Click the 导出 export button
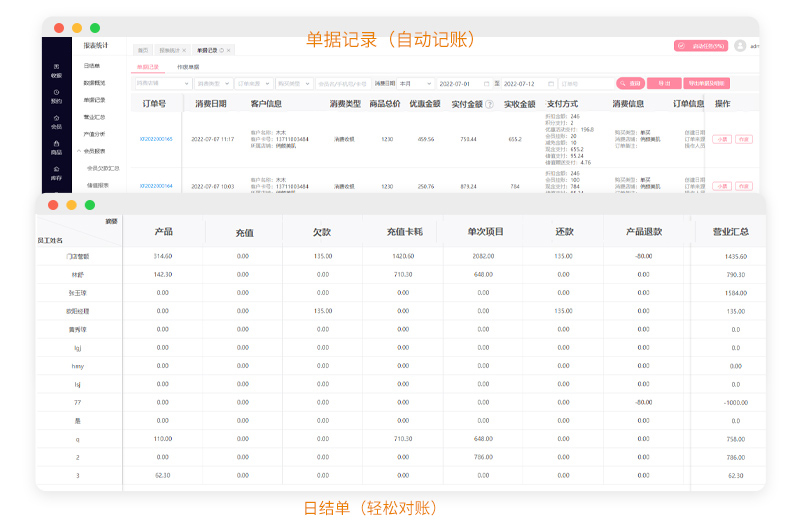 (663, 84)
